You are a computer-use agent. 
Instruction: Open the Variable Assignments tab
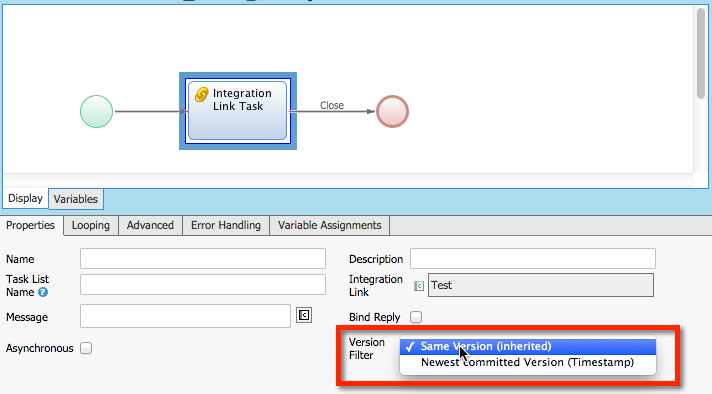[330, 225]
